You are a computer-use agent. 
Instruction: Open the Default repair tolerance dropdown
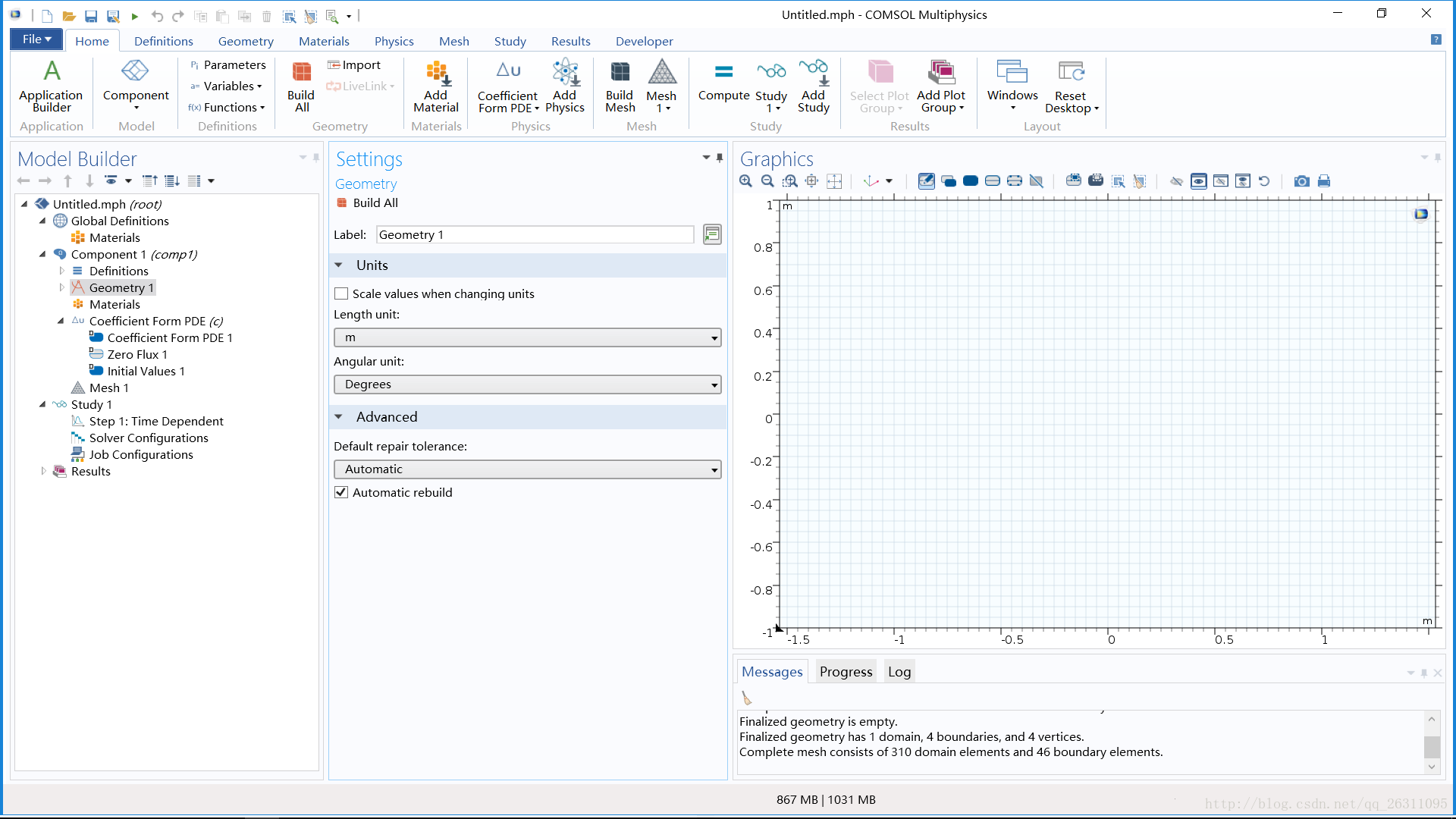pyautogui.click(x=527, y=469)
